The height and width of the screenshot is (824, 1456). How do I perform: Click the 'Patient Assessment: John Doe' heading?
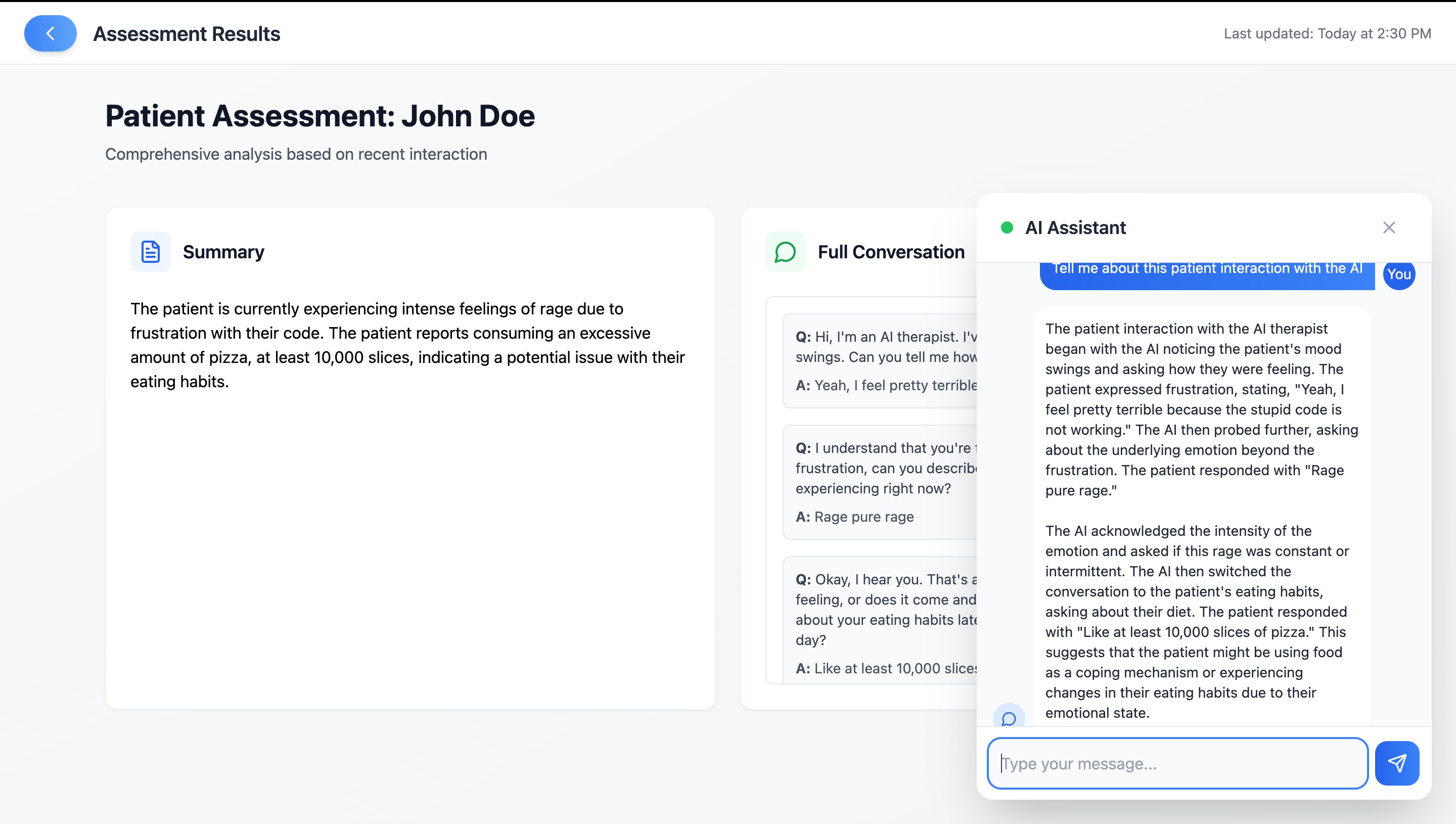click(x=320, y=116)
